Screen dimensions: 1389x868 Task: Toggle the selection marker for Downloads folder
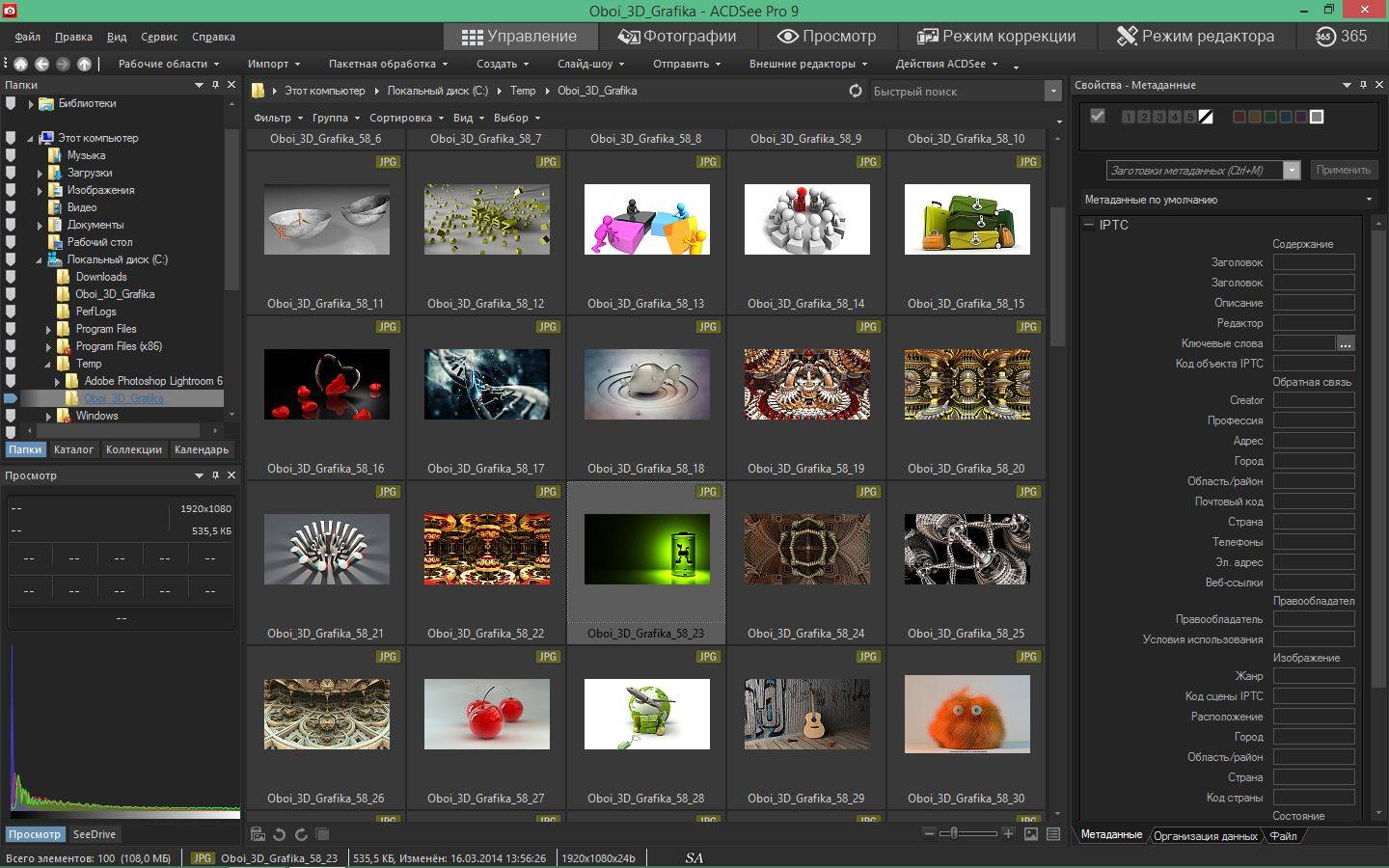(11, 277)
